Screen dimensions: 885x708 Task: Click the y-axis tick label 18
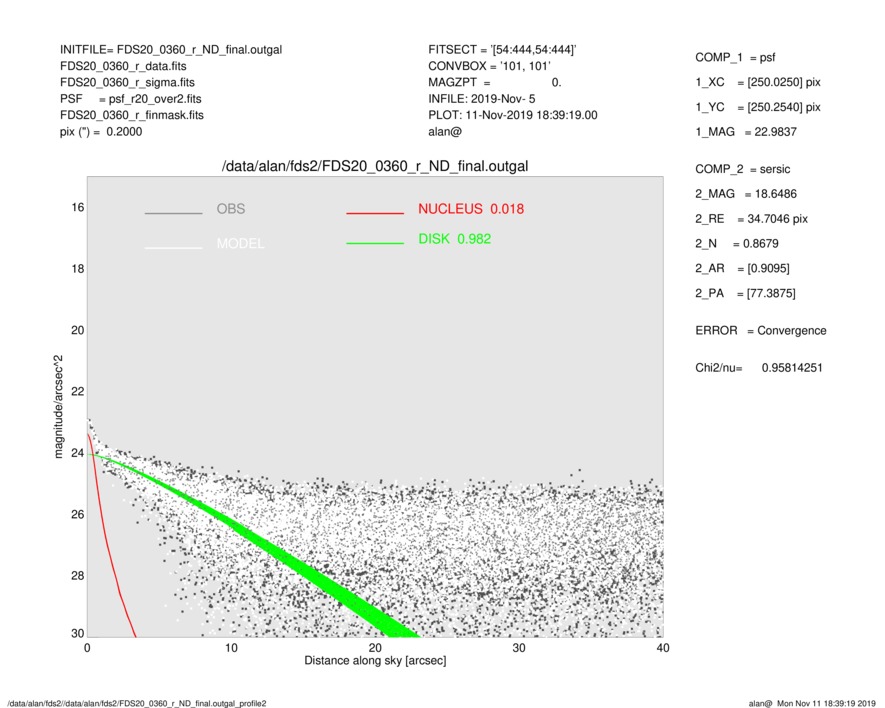pos(77,269)
